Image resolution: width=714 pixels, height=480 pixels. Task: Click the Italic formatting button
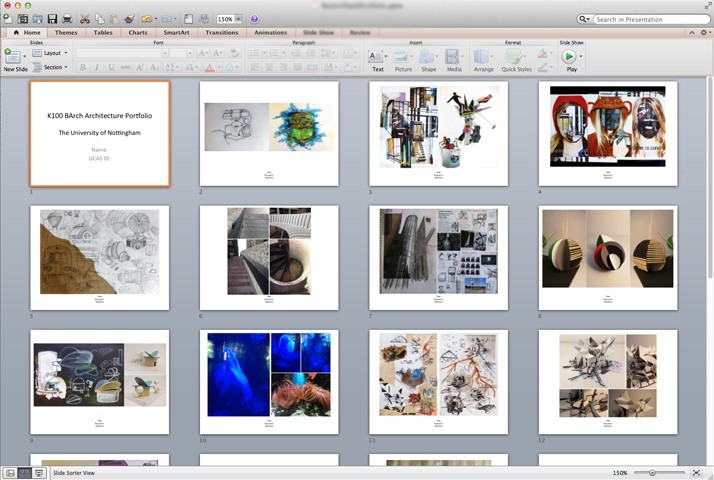[x=97, y=67]
